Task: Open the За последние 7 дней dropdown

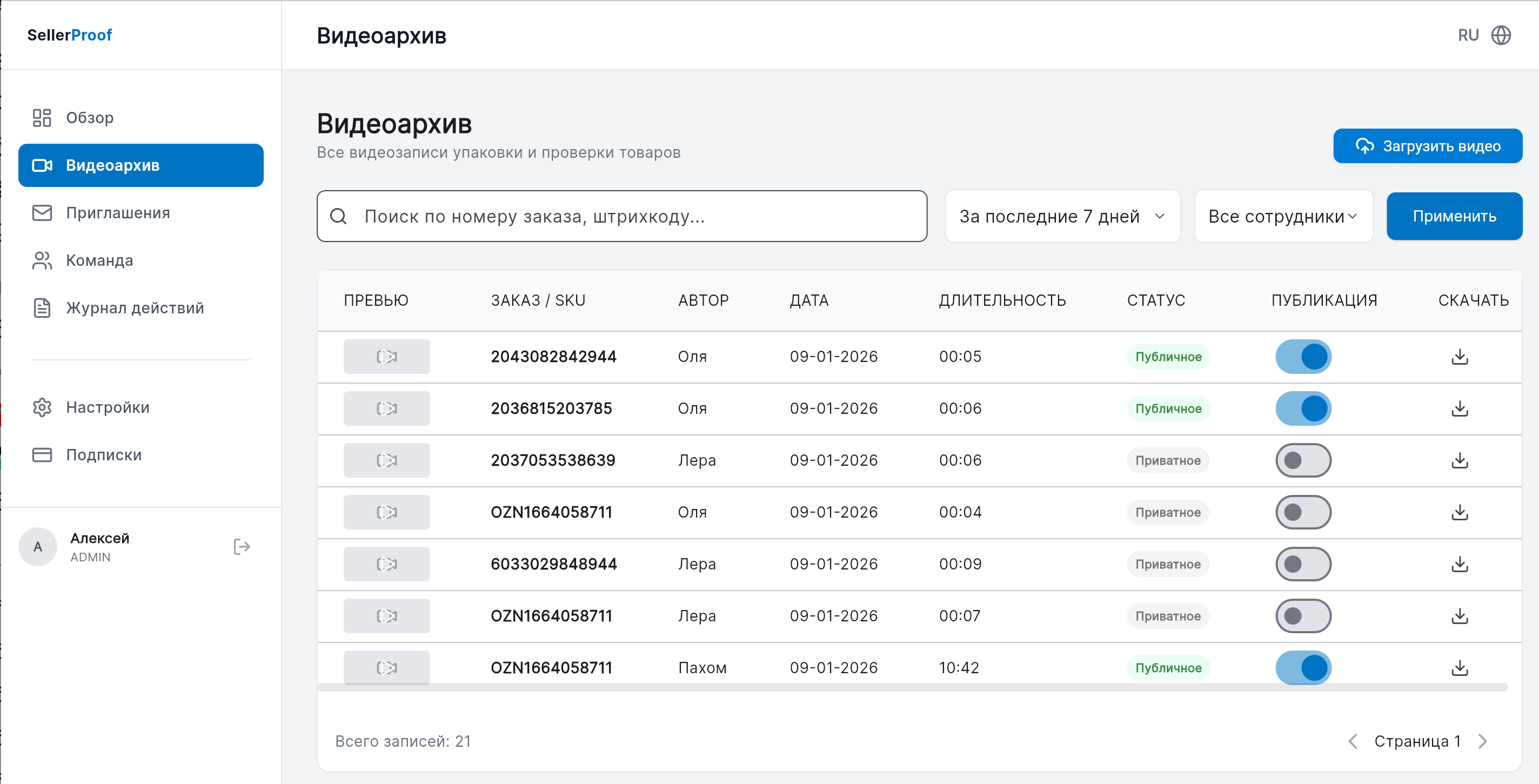Action: point(1062,216)
